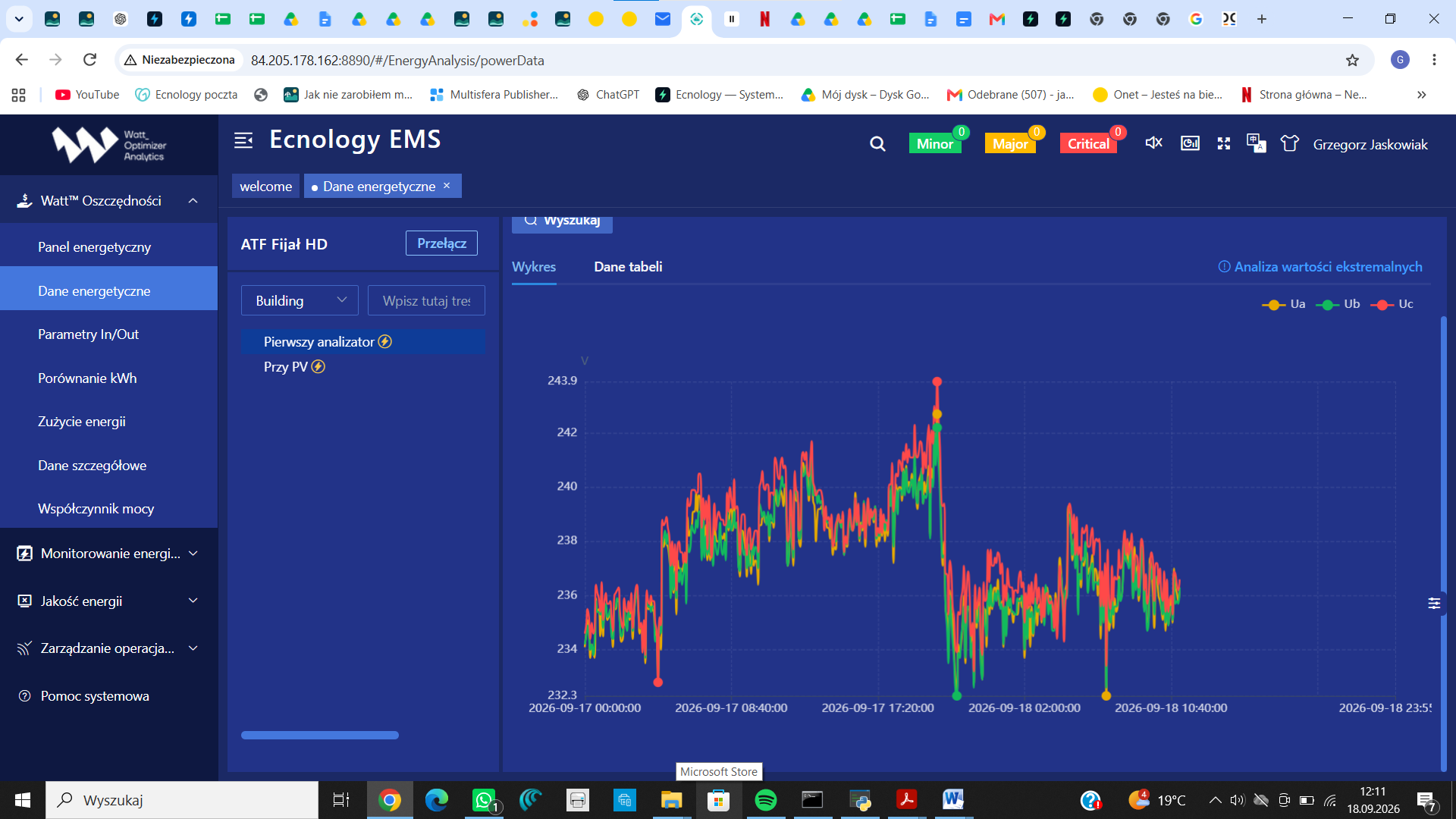The image size is (1456, 819).
Task: Close Dane energetyczne tab with X
Action: click(x=447, y=186)
